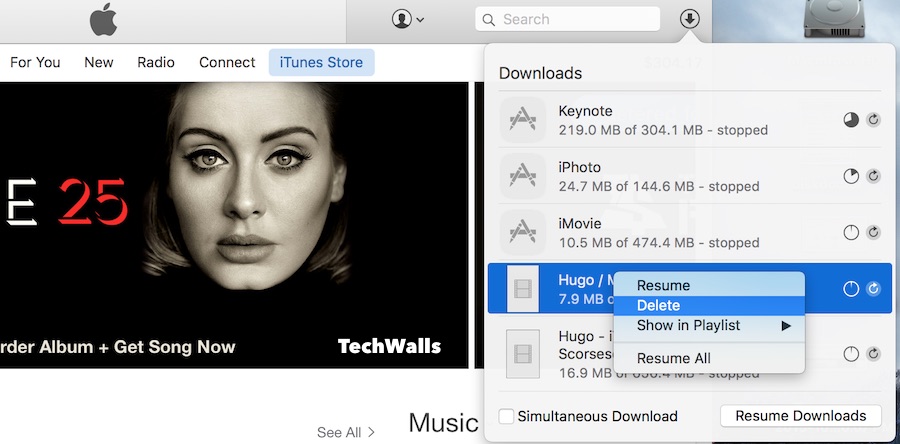Image resolution: width=900 pixels, height=444 pixels.
Task: Click the Keynote download title text
Action: click(x=585, y=111)
